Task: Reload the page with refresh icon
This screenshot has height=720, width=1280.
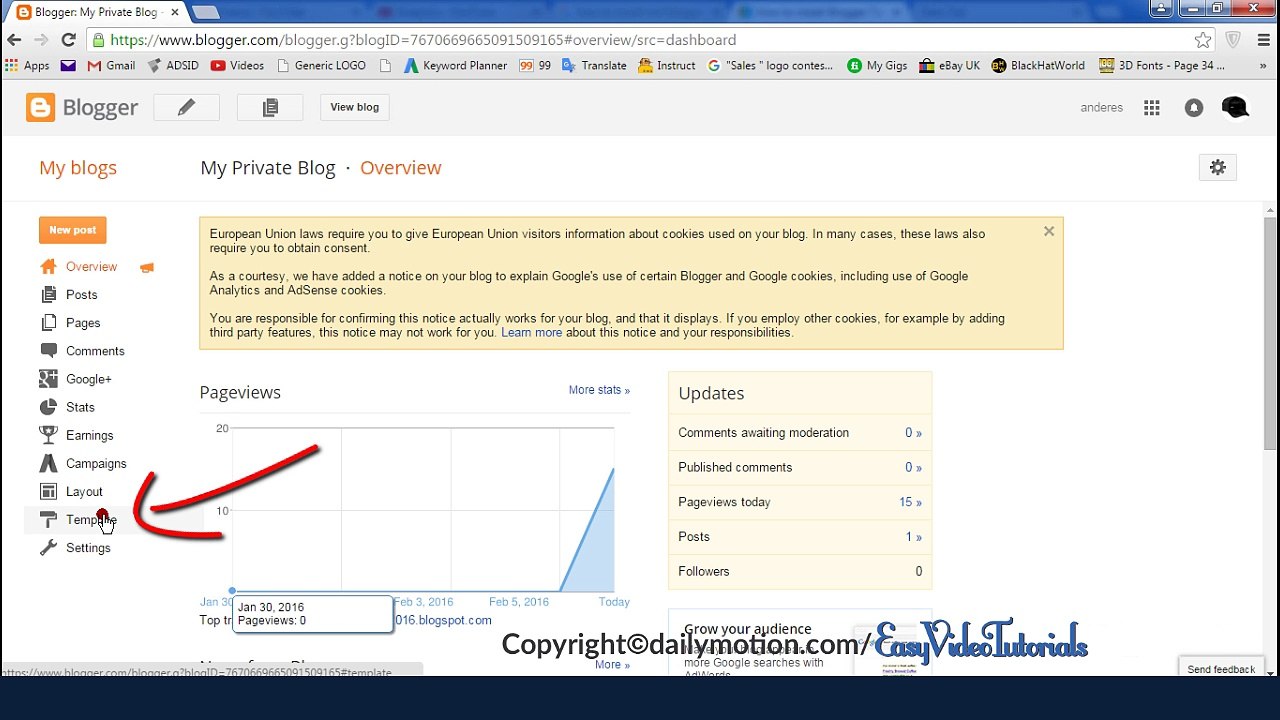Action: [x=68, y=40]
